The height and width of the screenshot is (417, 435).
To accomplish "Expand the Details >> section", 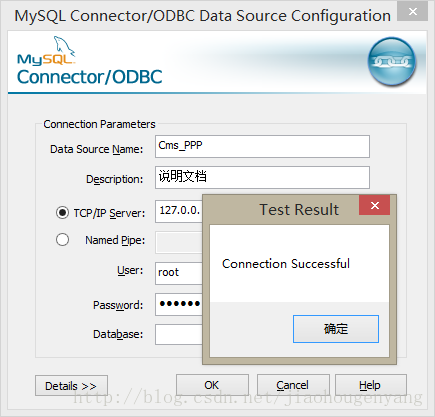I will (x=71, y=386).
